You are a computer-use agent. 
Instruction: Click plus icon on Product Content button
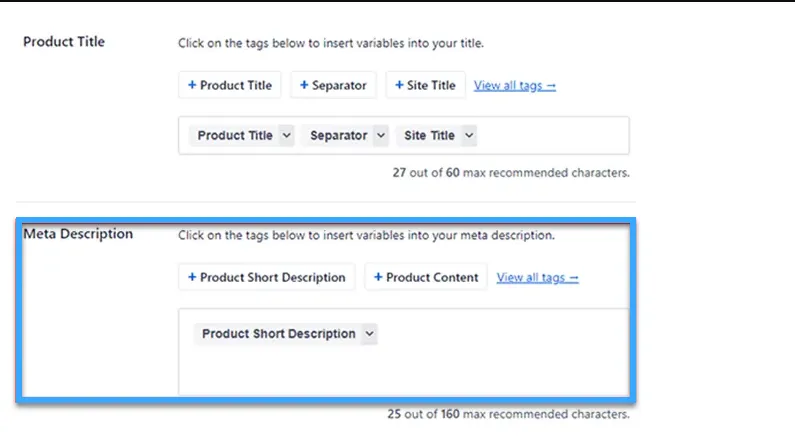pyautogui.click(x=378, y=277)
